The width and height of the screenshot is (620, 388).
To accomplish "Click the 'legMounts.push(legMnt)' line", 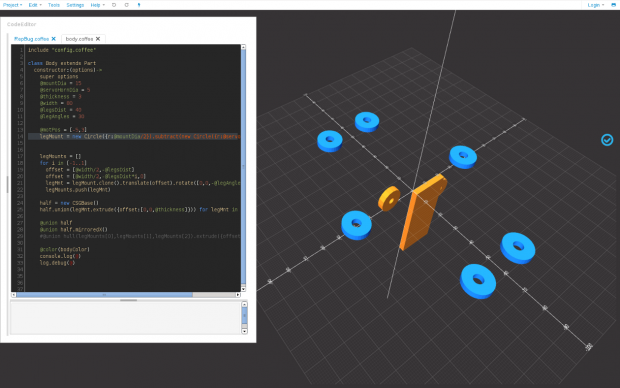I will [78, 190].
